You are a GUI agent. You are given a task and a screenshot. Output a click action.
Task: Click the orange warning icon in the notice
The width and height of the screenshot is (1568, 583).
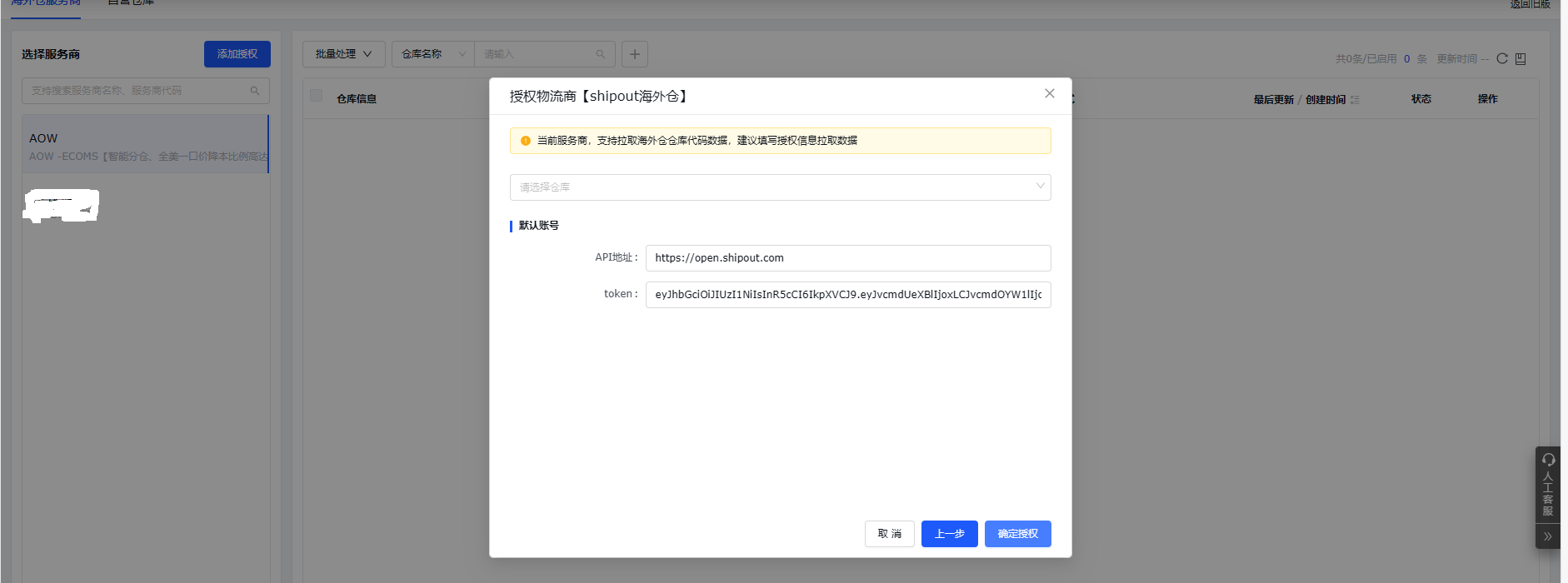(x=526, y=141)
